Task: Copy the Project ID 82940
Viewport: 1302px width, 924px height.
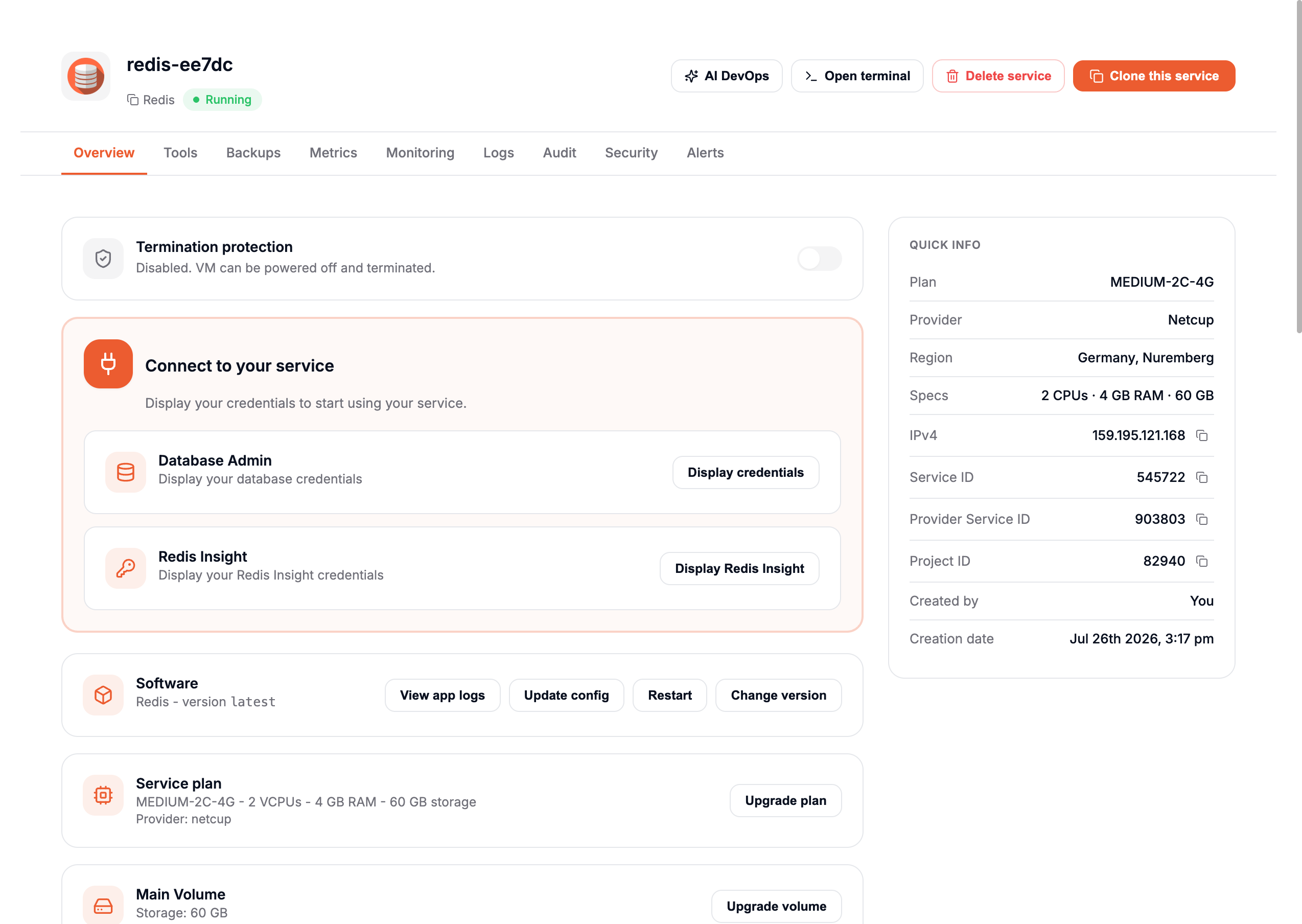Action: pos(1201,562)
